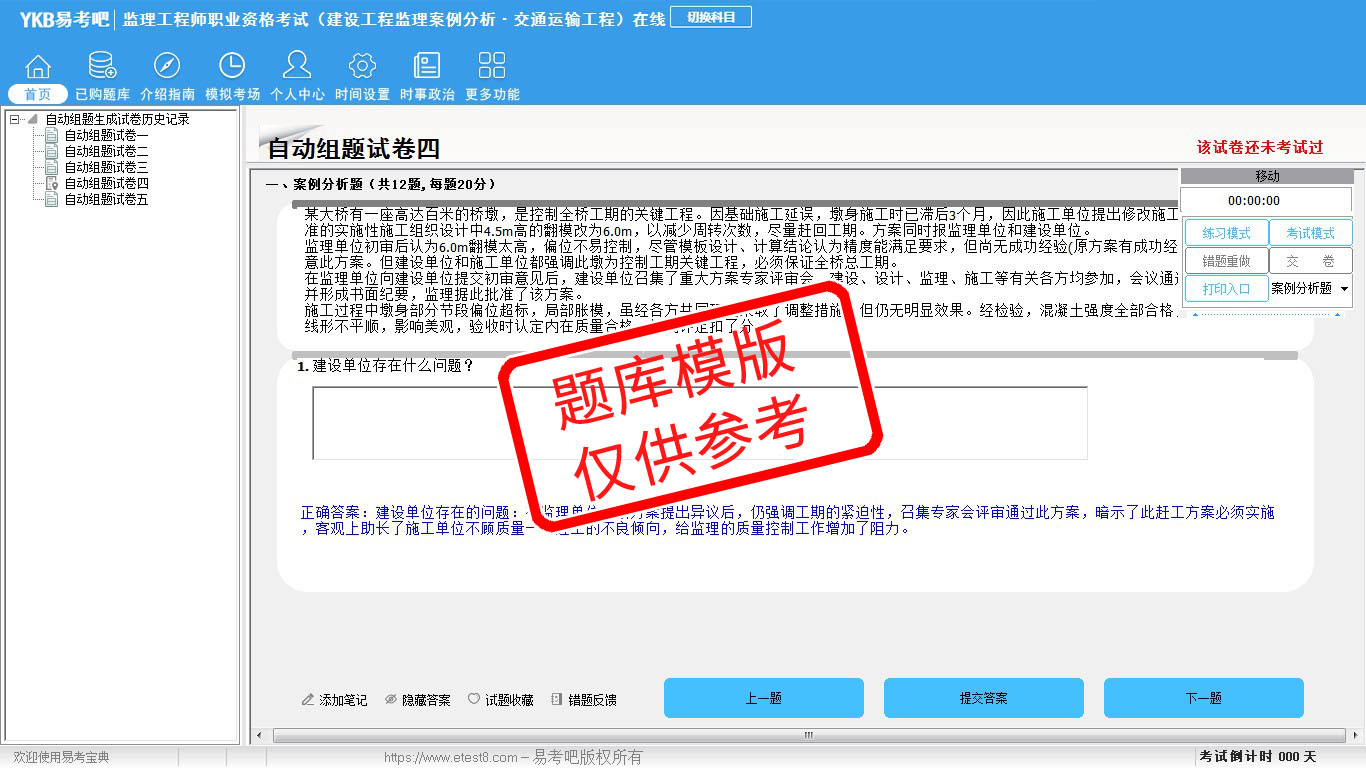Toggle 试题收藏 to favorite this question
Image resolution: width=1366 pixels, height=768 pixels.
coord(500,700)
